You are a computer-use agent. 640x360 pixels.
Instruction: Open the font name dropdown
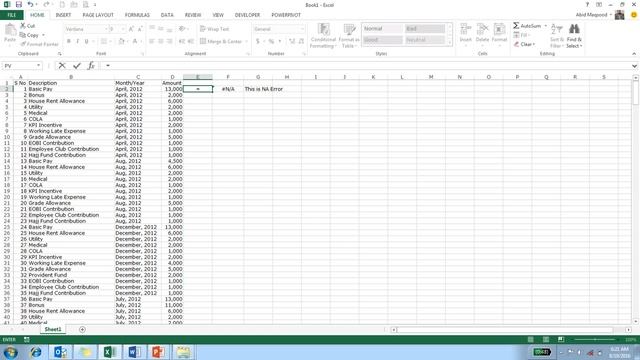tap(107, 29)
